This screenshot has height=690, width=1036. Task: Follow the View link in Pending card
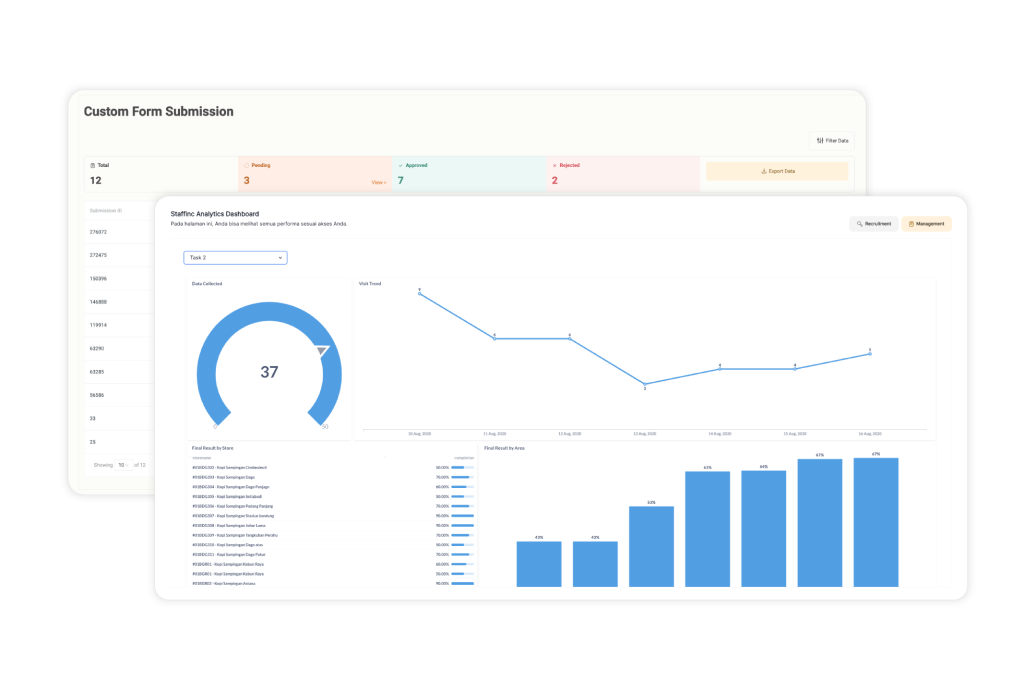tap(379, 182)
